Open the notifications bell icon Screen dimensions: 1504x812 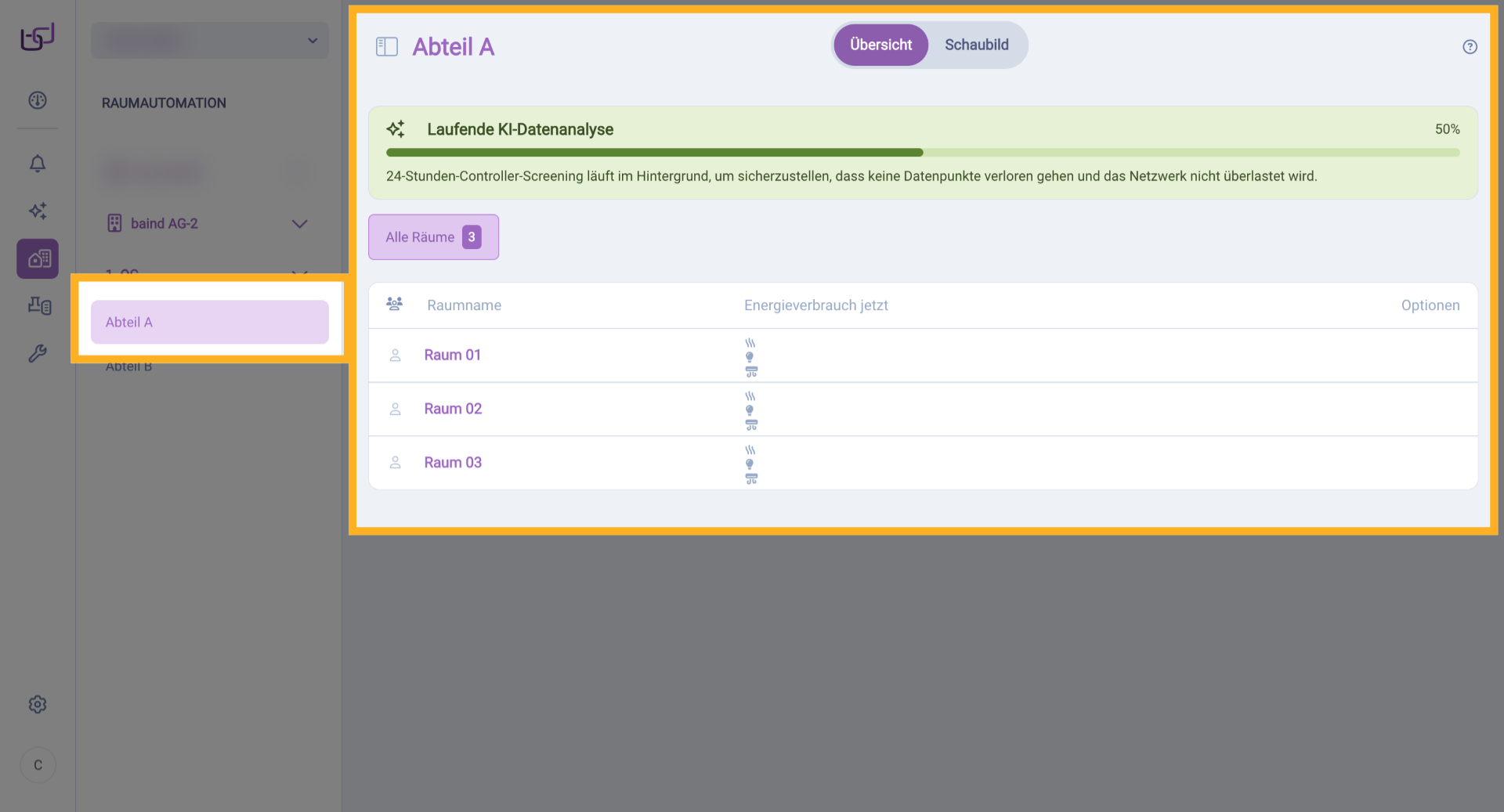38,164
